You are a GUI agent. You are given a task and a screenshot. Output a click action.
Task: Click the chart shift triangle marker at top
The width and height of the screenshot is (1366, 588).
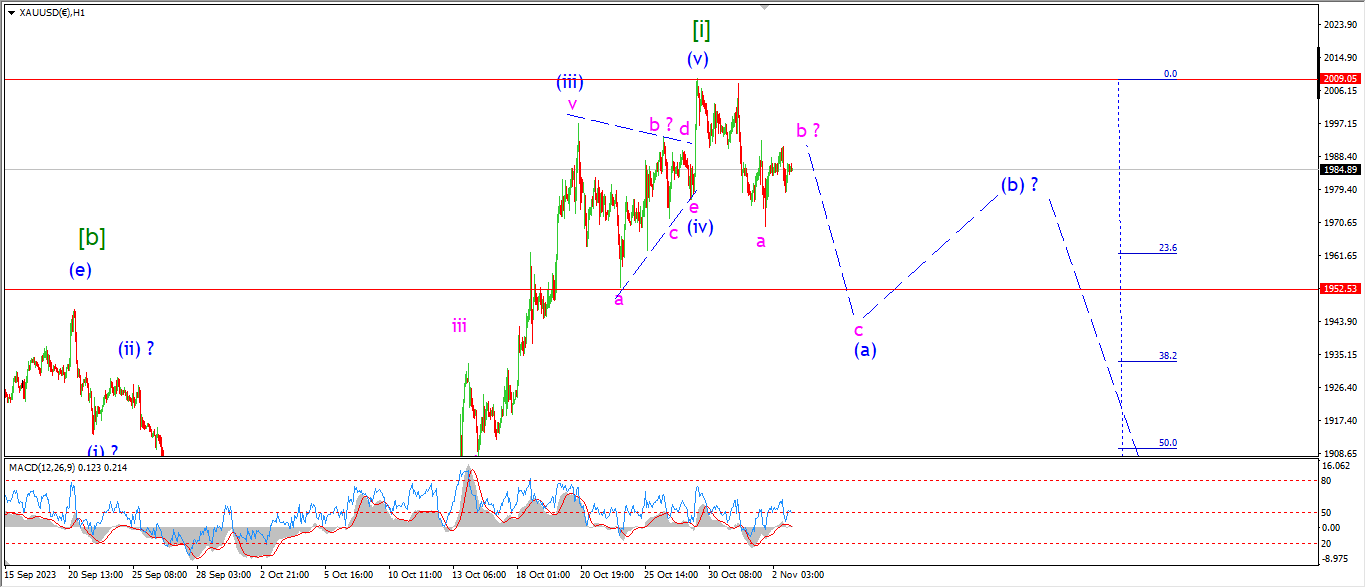tap(765, 7)
